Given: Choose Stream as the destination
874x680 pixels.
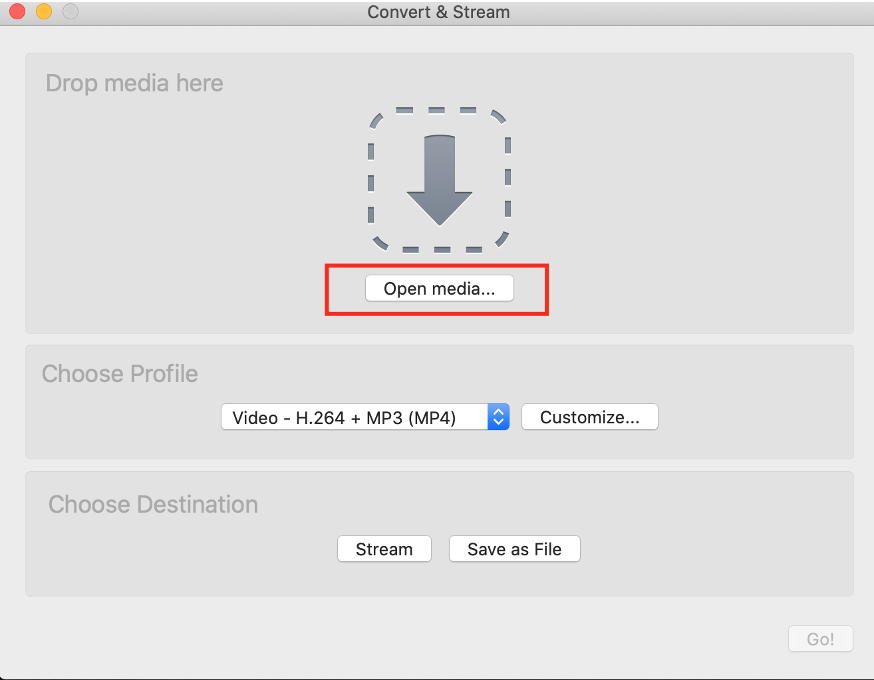Looking at the screenshot, I should (384, 549).
